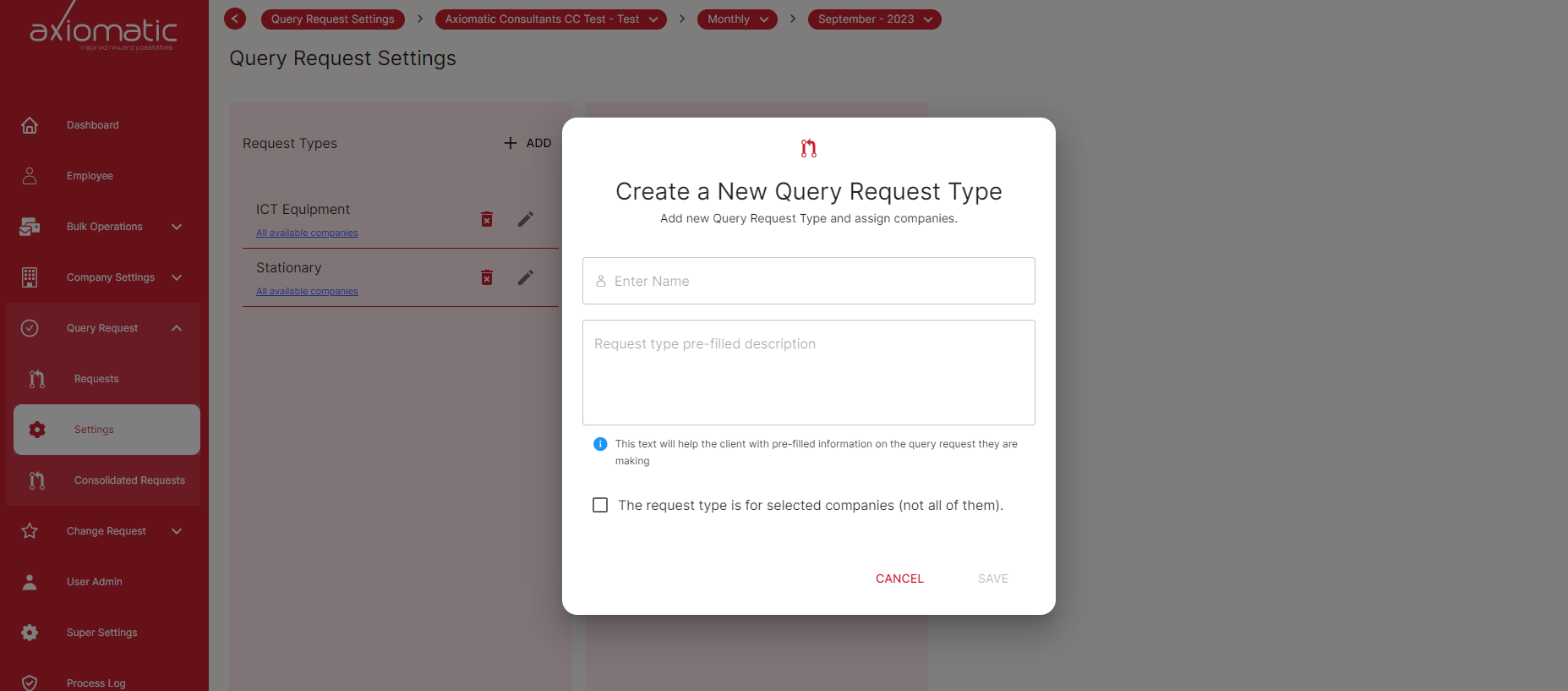
Task: Click the Process Log shield icon
Action: (x=30, y=683)
